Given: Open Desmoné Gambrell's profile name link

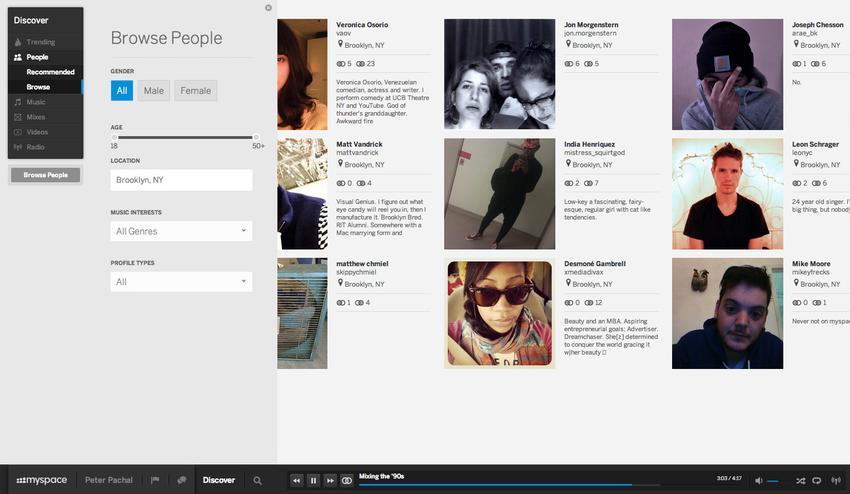Looking at the screenshot, I should (x=595, y=264).
